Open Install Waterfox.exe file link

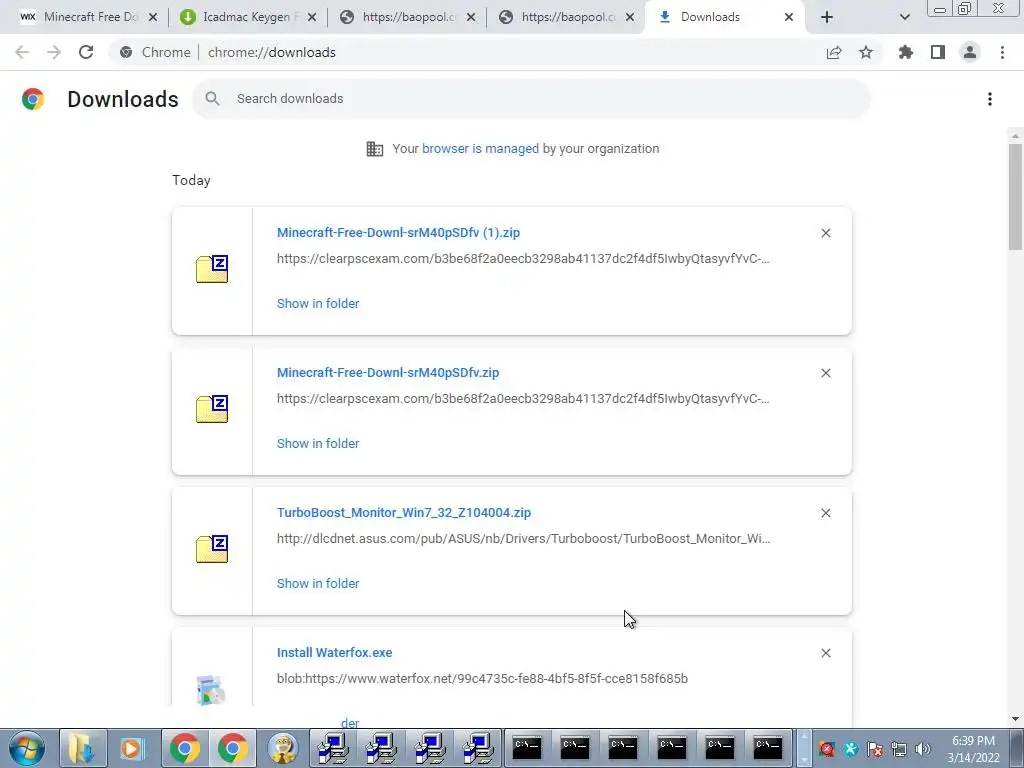pyautogui.click(x=334, y=652)
